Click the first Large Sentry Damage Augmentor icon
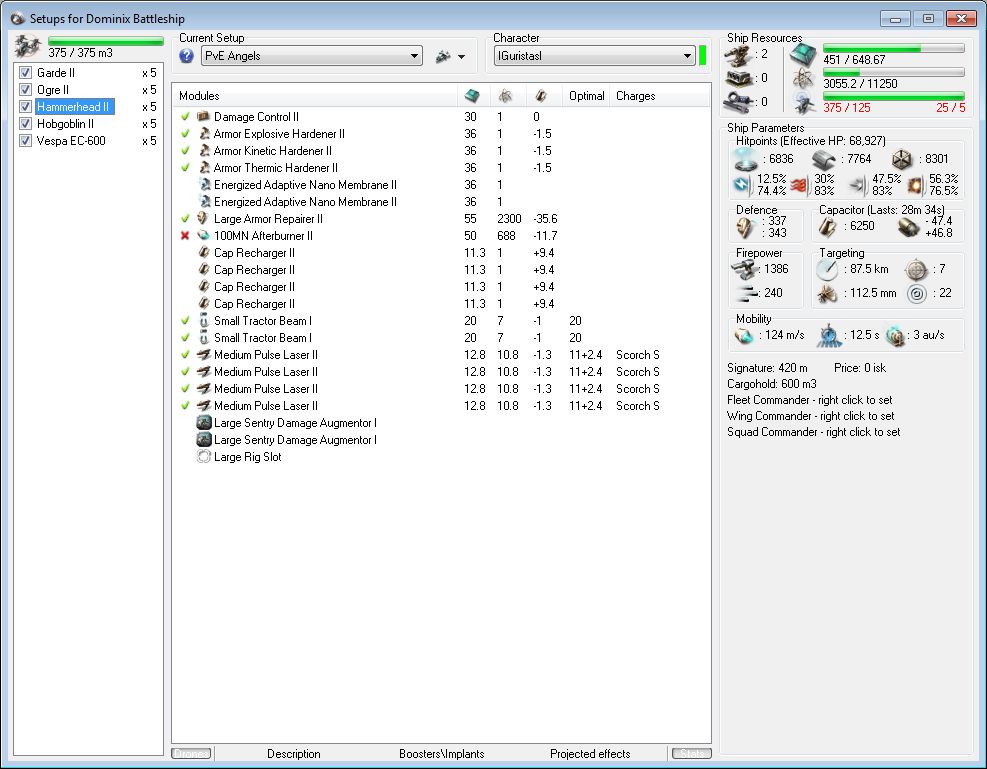 [x=203, y=422]
